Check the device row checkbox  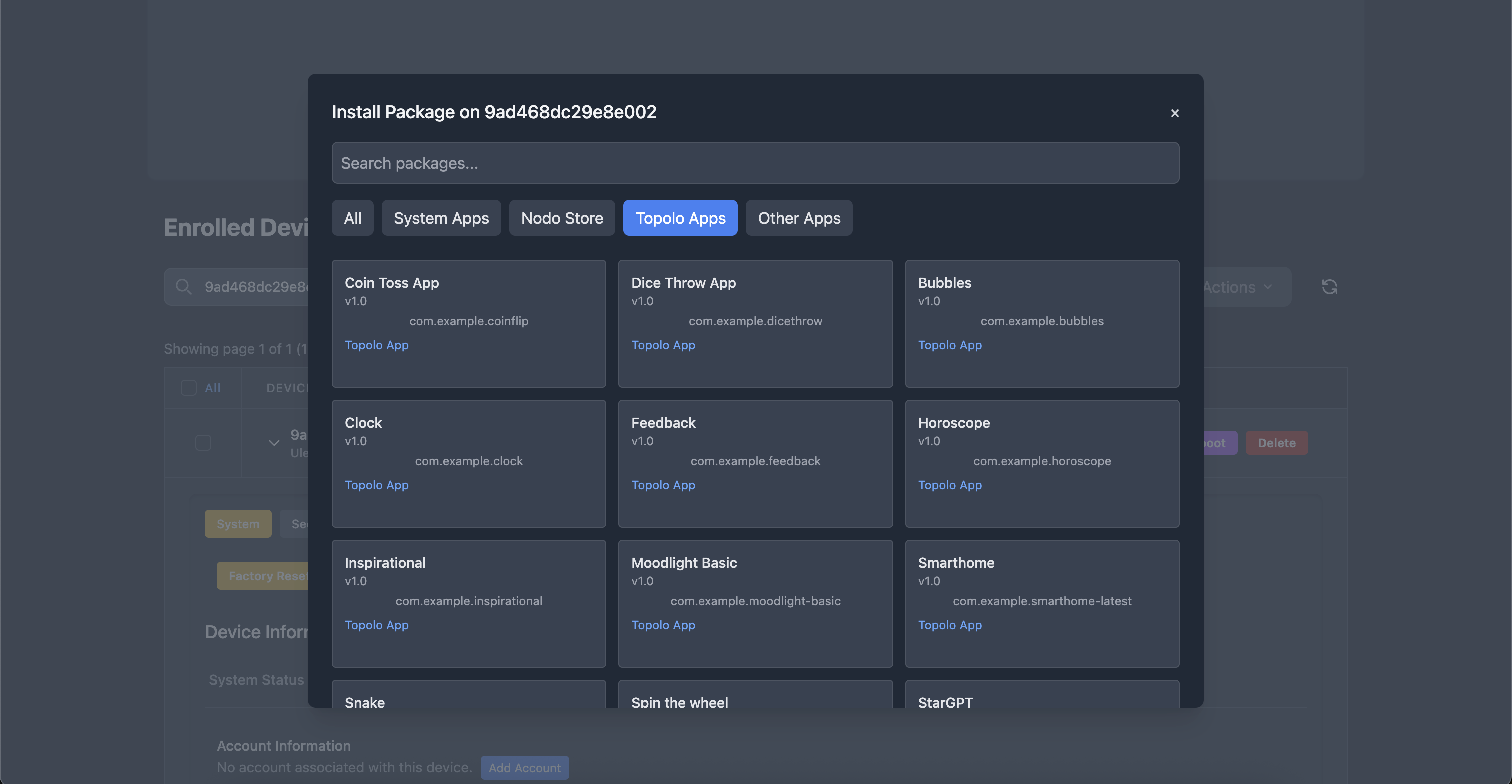[x=203, y=443]
